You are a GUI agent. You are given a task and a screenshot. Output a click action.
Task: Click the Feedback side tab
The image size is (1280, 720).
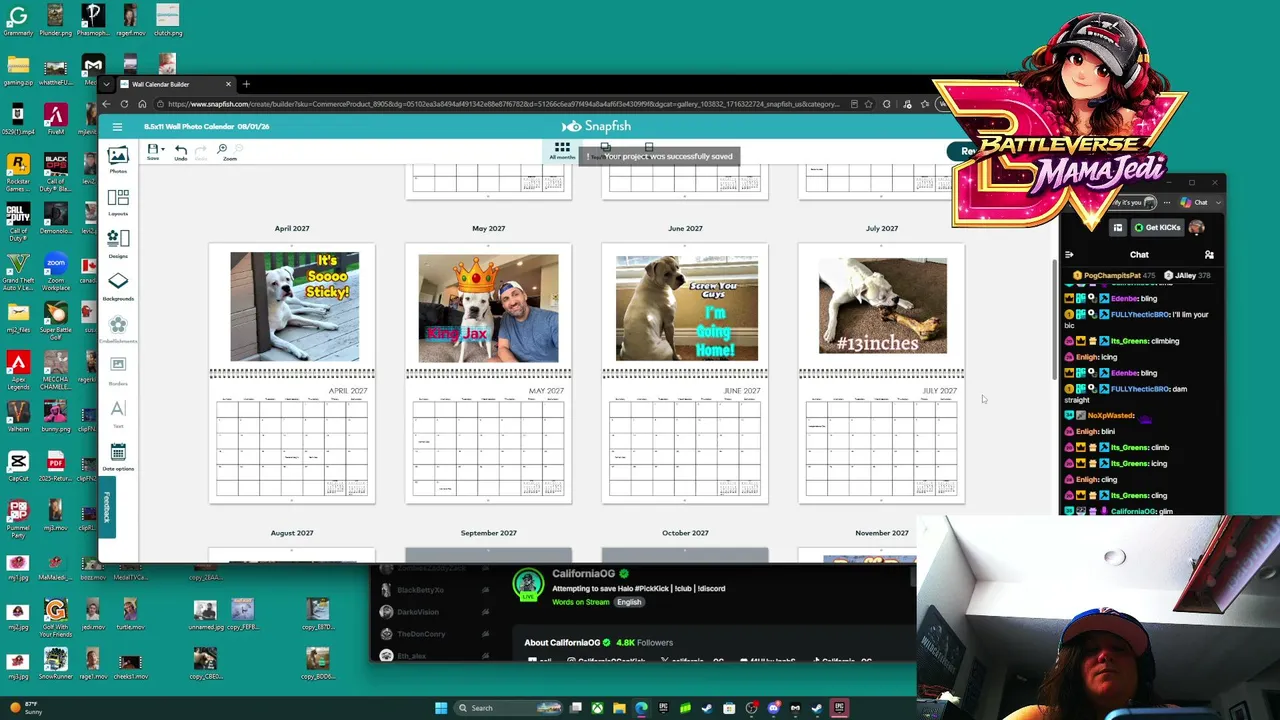(106, 507)
